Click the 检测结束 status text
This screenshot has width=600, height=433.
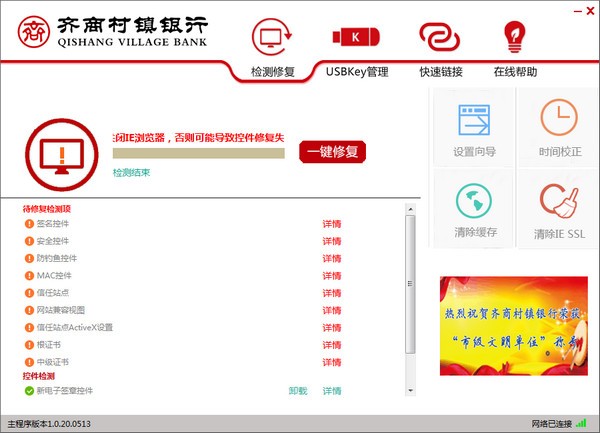tap(131, 173)
